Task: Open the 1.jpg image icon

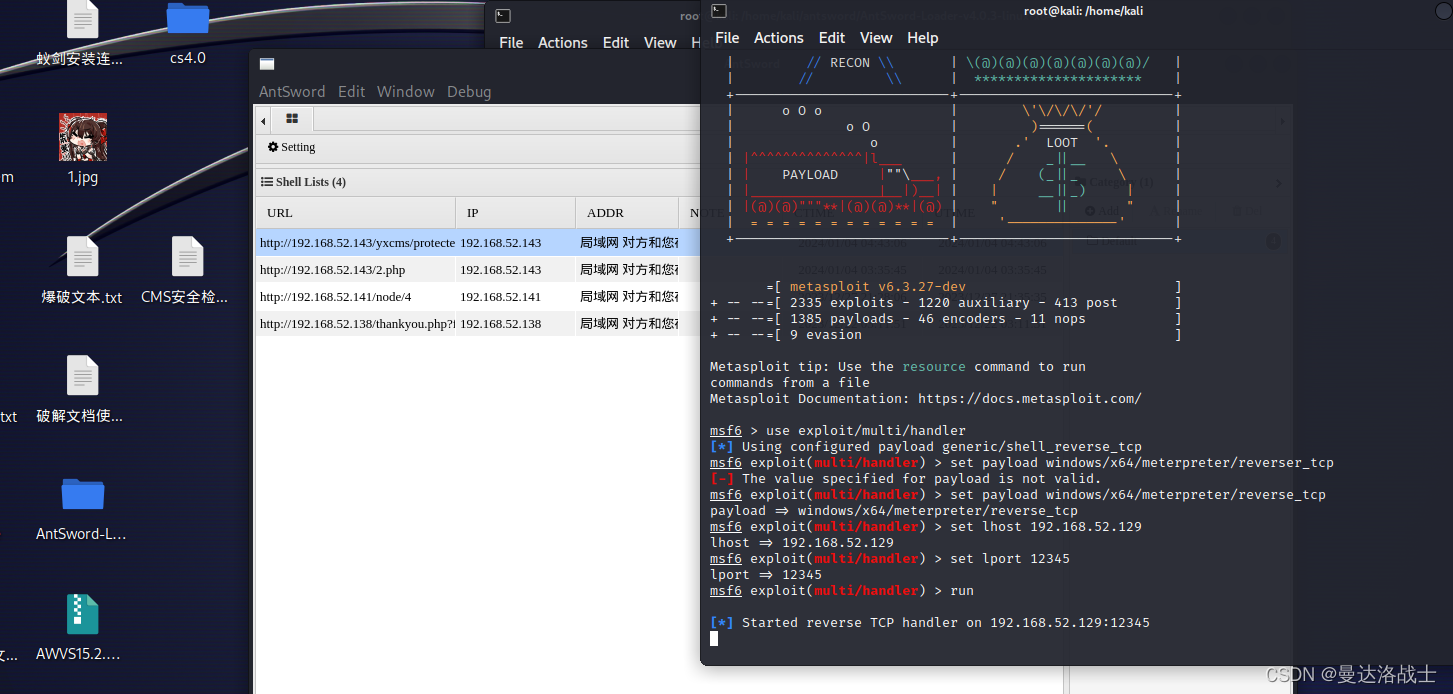Action: 83,138
